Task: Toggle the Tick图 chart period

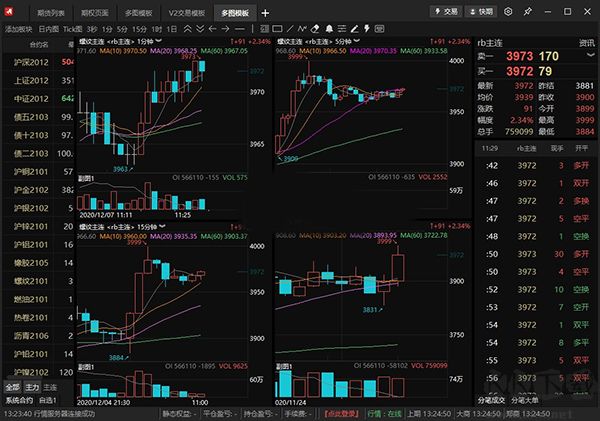Action: pyautogui.click(x=73, y=29)
